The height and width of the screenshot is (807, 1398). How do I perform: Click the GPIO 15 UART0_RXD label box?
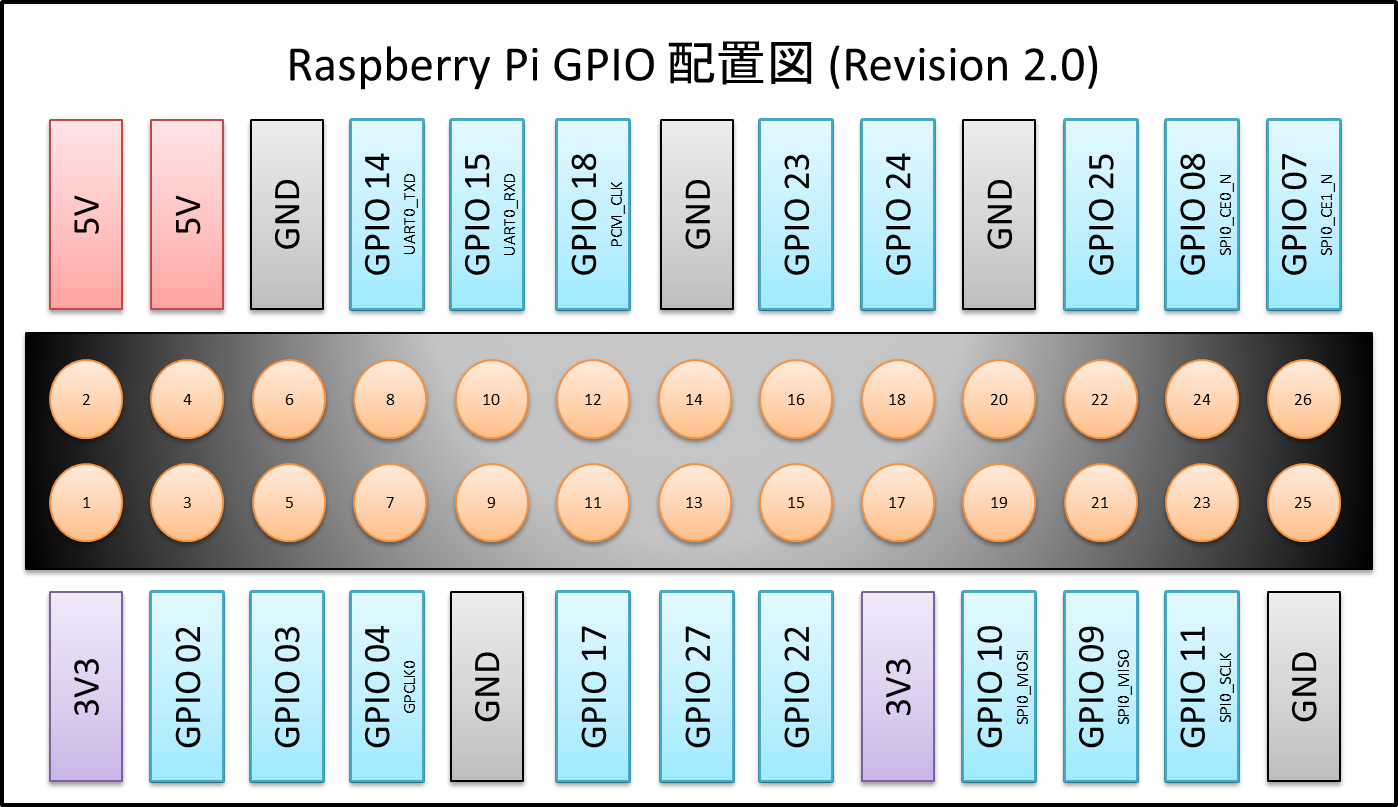point(487,214)
